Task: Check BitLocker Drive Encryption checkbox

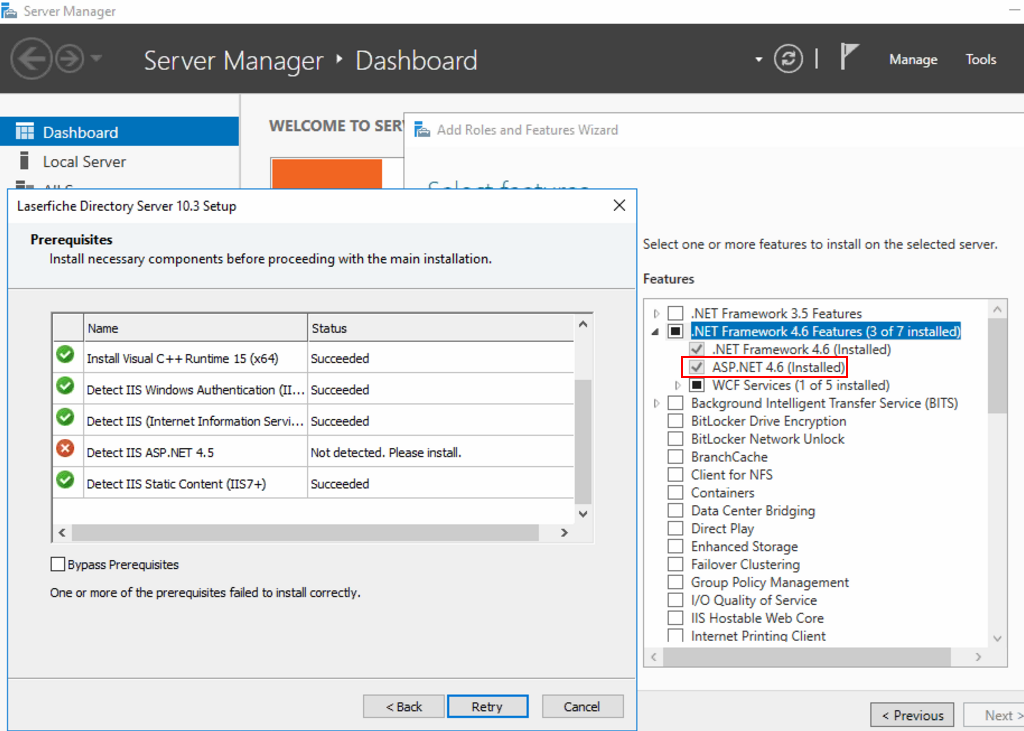Action: click(x=675, y=421)
